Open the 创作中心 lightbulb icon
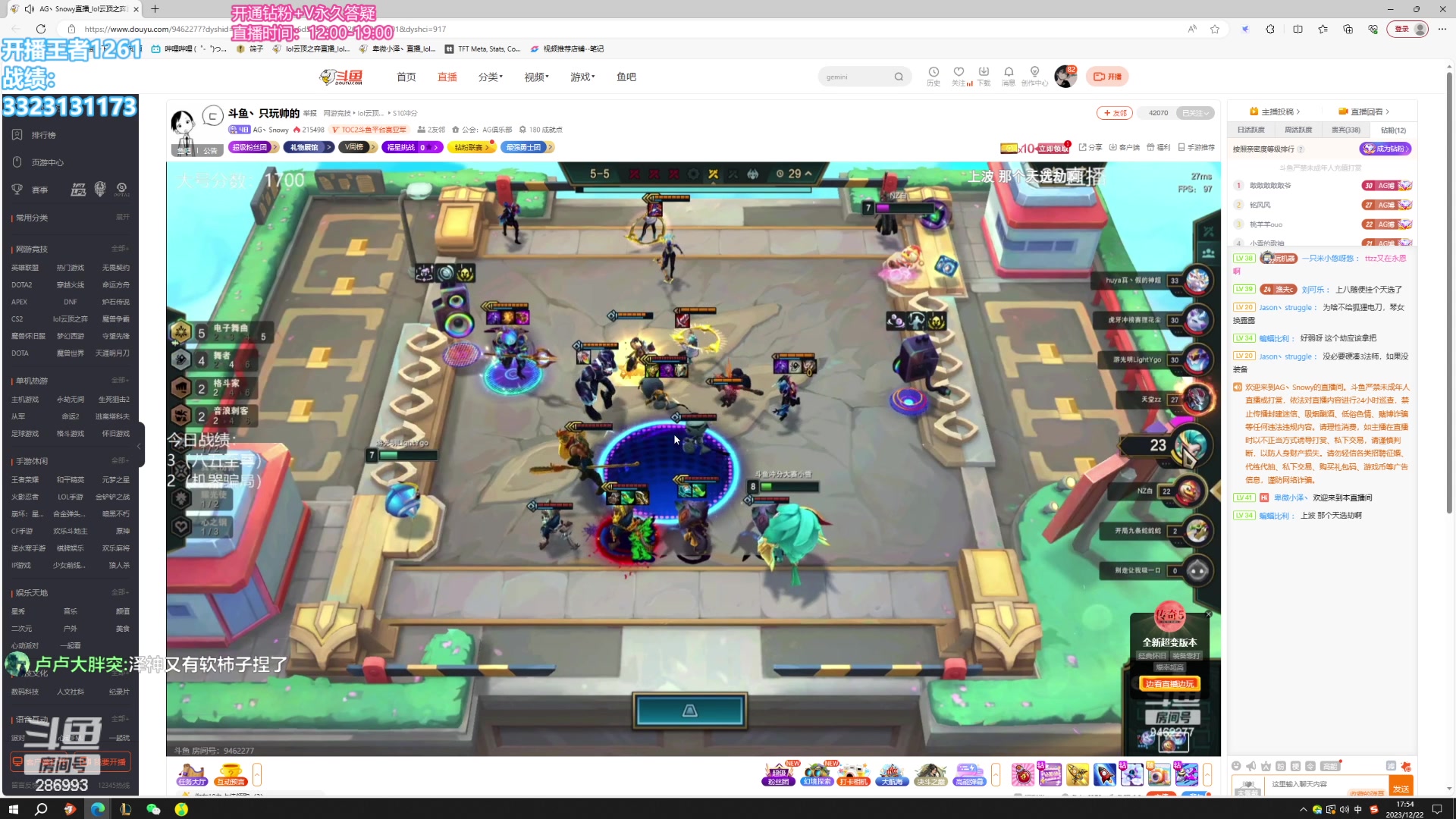 1034,73
